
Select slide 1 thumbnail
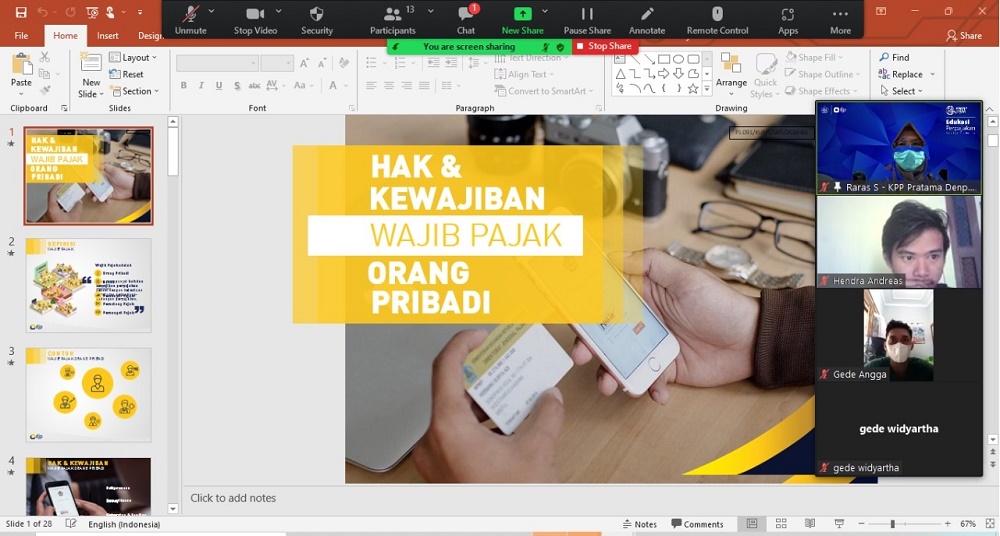coord(89,175)
